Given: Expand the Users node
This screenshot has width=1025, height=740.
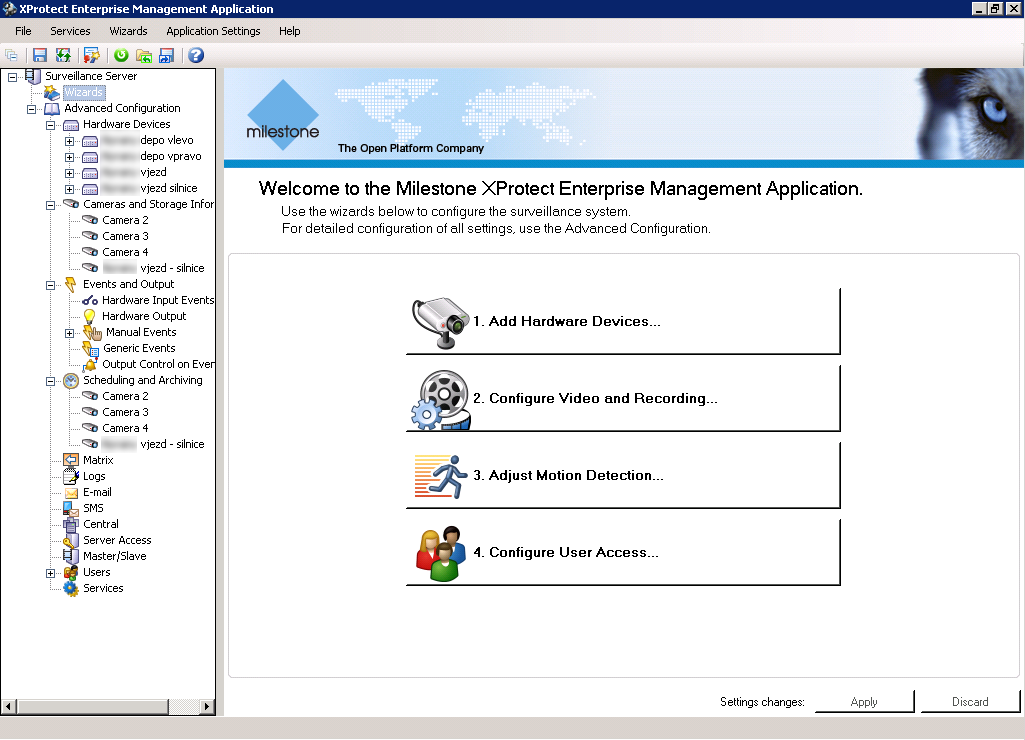Looking at the screenshot, I should (x=50, y=573).
